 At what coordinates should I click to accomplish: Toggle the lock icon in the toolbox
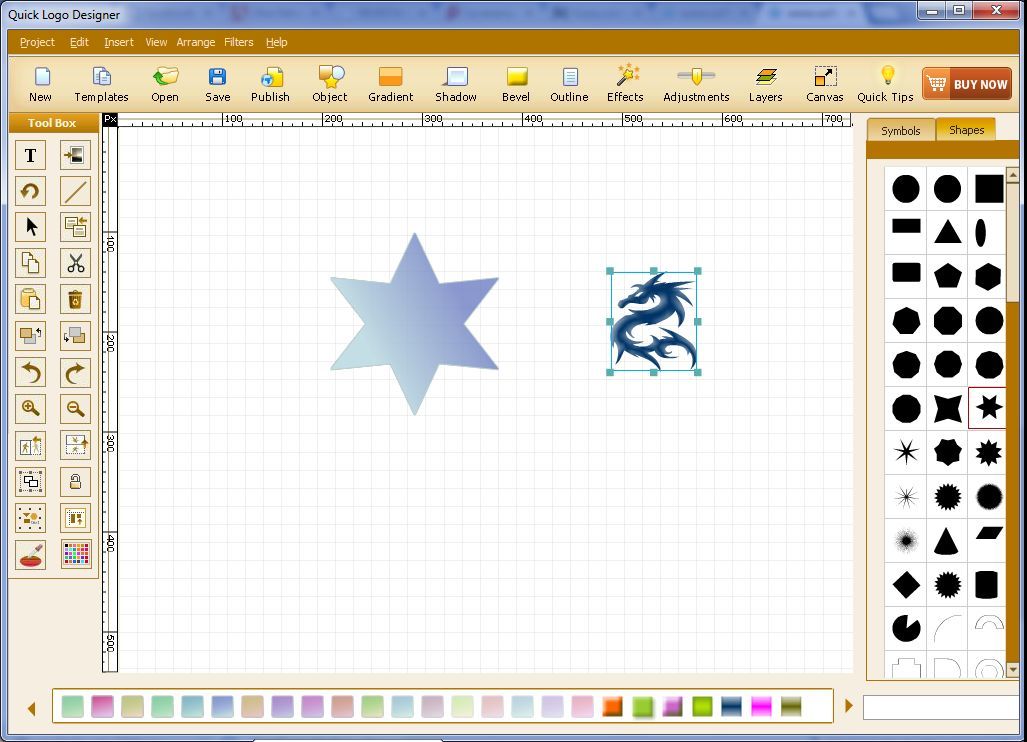pyautogui.click(x=75, y=481)
